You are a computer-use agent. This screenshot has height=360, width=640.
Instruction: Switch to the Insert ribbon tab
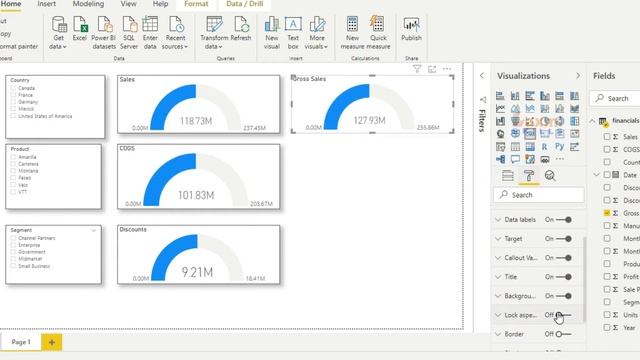pyautogui.click(x=47, y=4)
